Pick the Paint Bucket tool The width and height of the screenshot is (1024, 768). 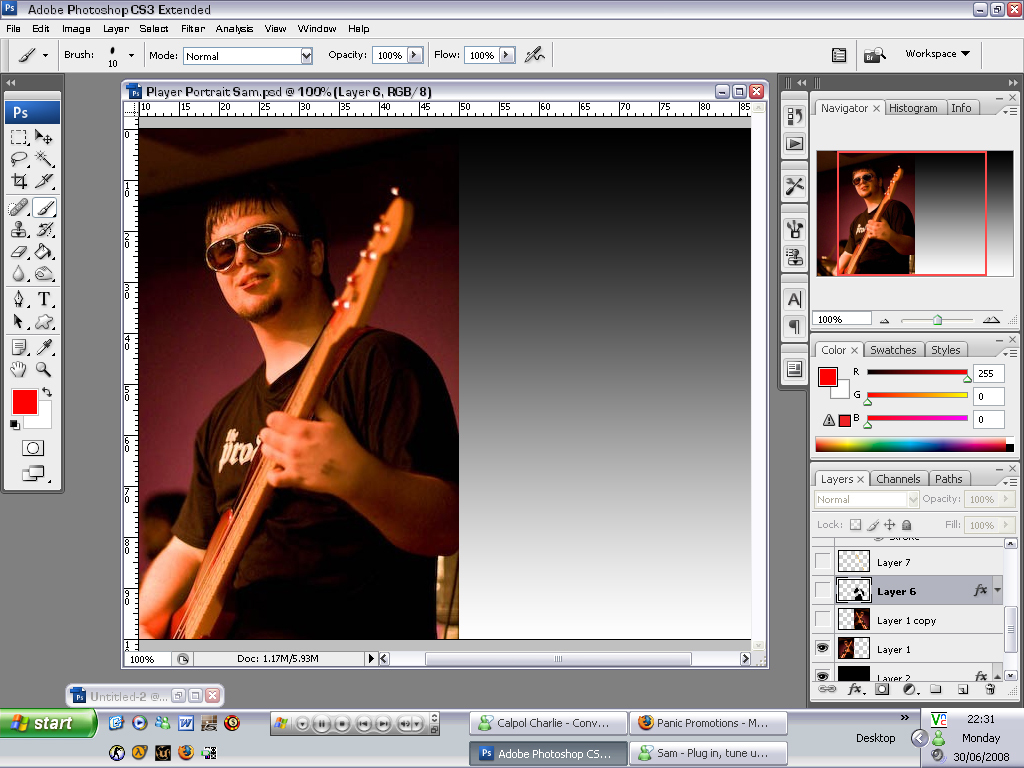(44, 251)
